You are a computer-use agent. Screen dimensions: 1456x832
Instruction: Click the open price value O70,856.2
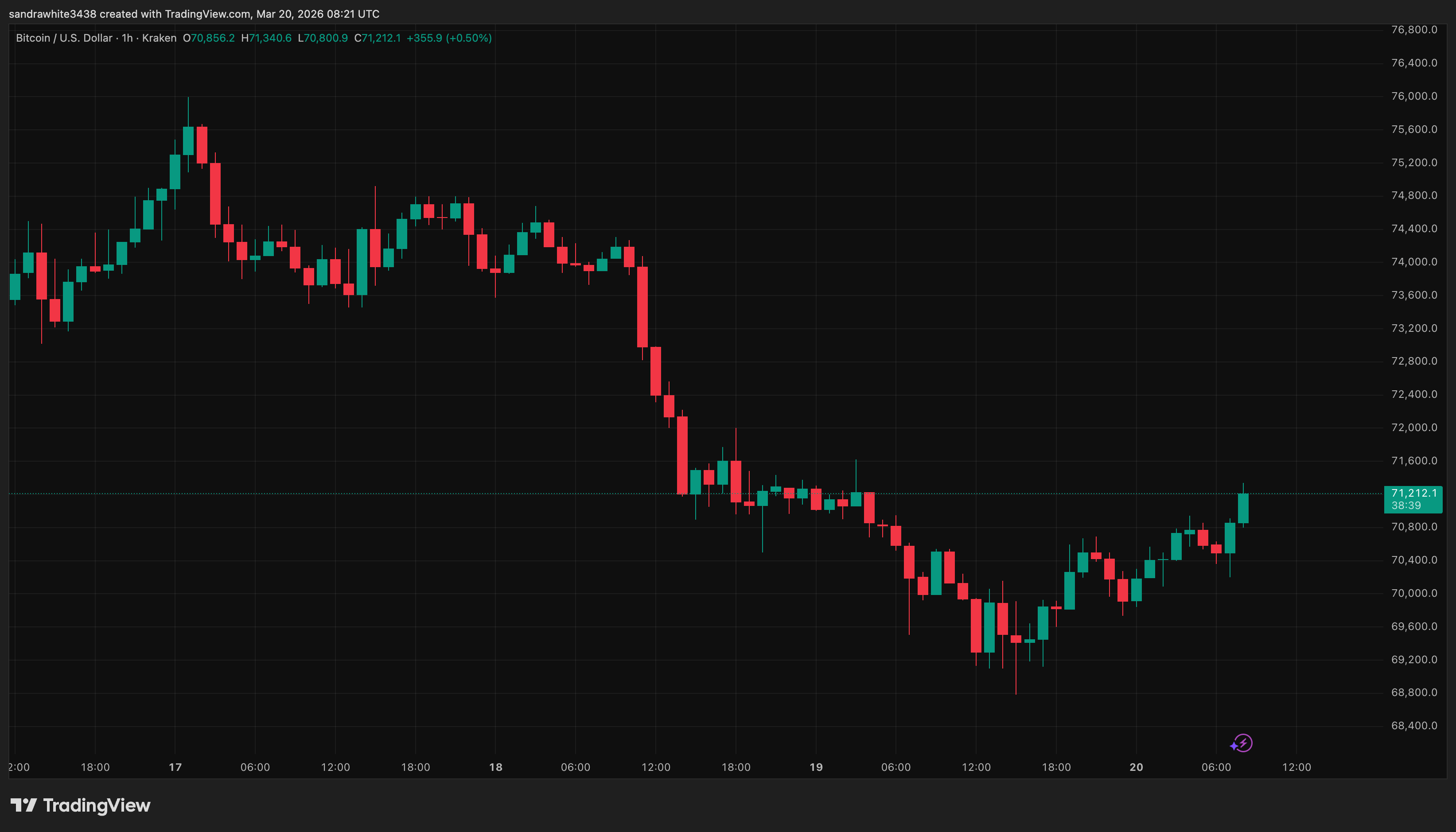209,38
